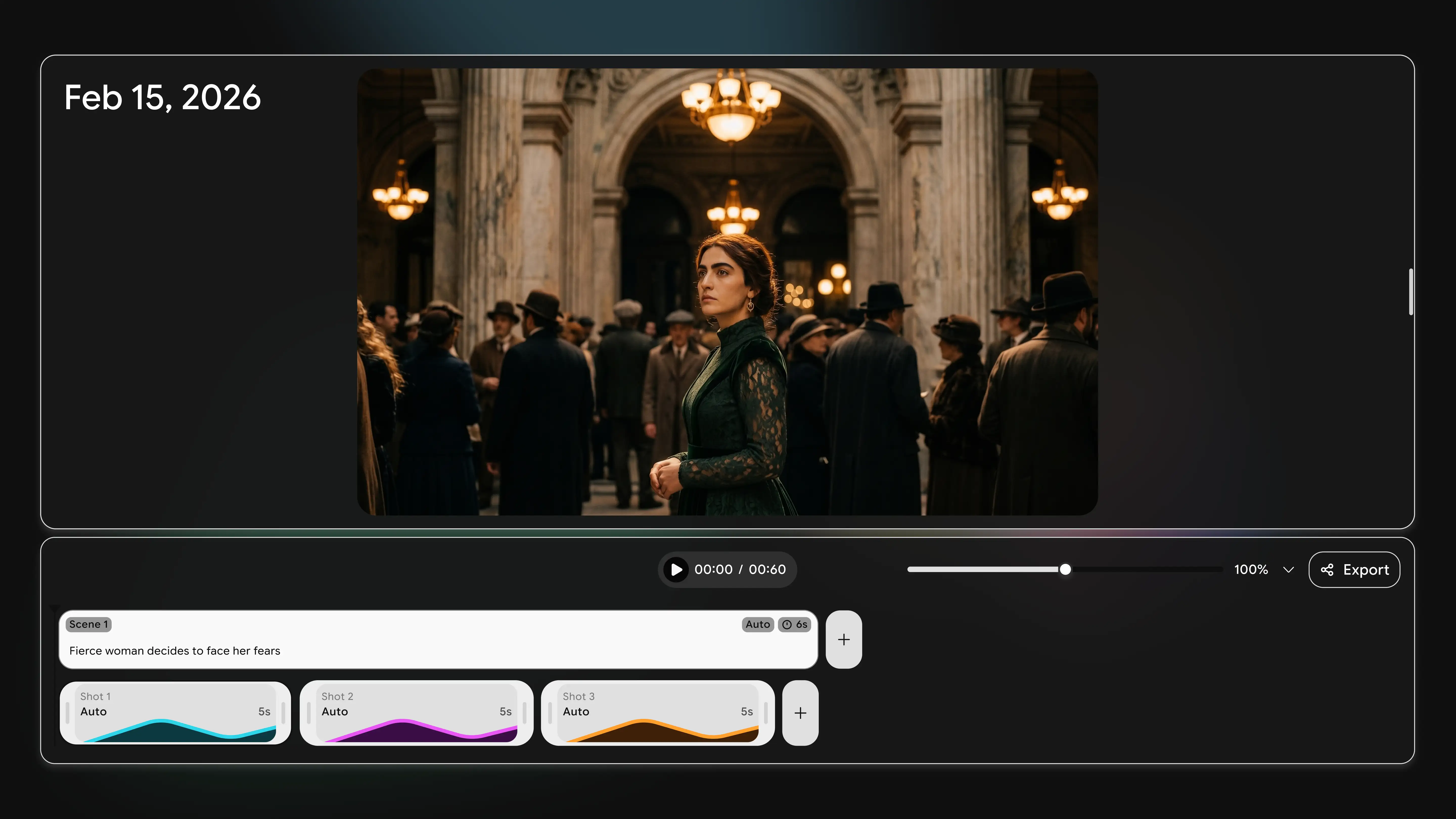This screenshot has height=819, width=1456.
Task: Click the right trim handle on Shot 3
Action: [x=766, y=713]
